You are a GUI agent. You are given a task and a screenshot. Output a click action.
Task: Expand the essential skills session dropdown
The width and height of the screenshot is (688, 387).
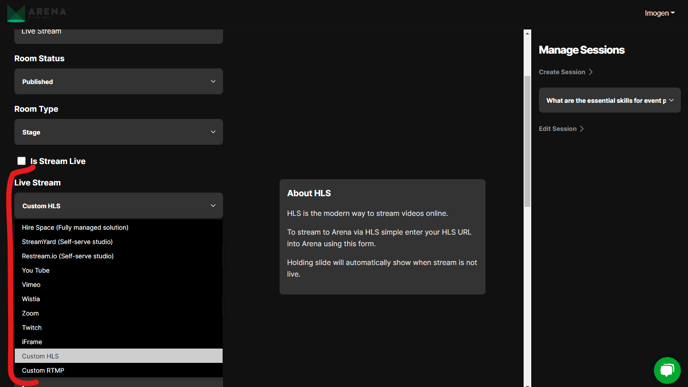coord(609,100)
